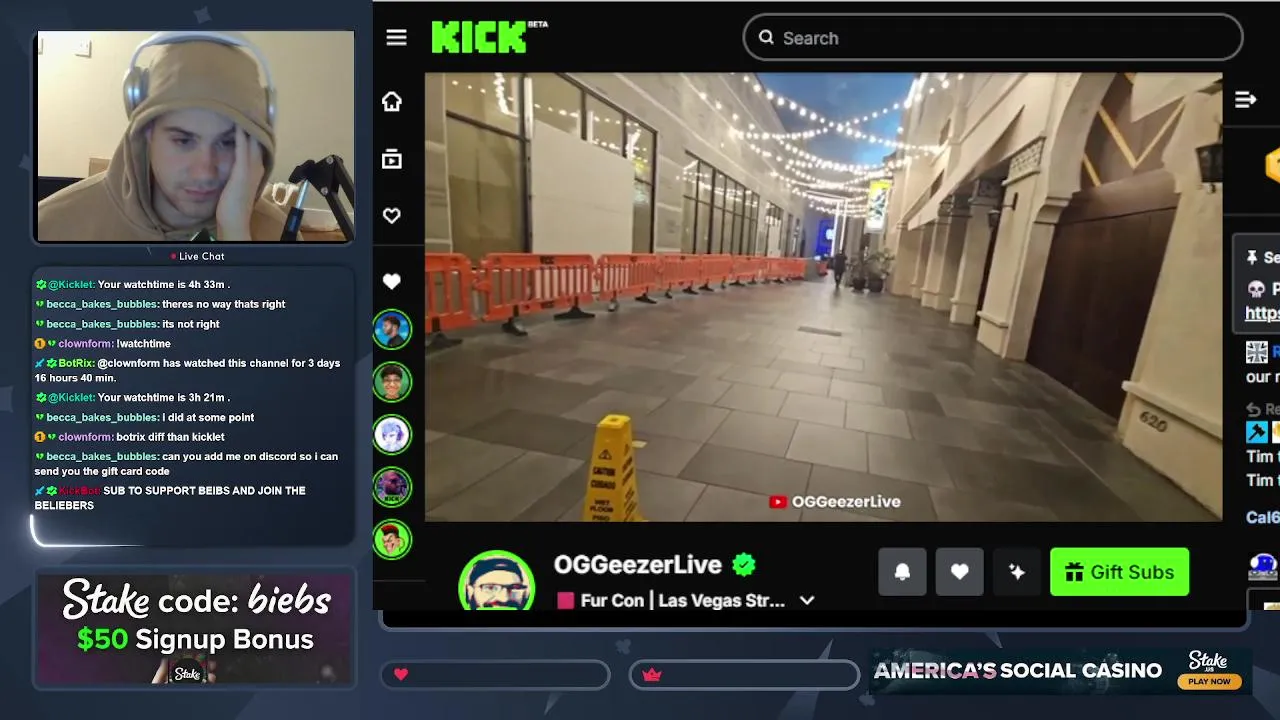
Task: Click the Gift Subs button
Action: [1120, 572]
